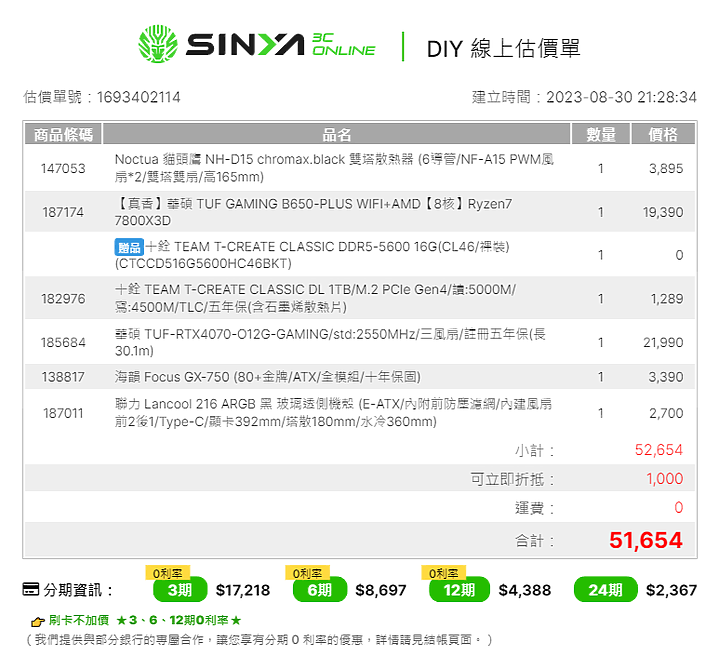Click the gift item price 0
The height and width of the screenshot is (669, 720).
[679, 255]
